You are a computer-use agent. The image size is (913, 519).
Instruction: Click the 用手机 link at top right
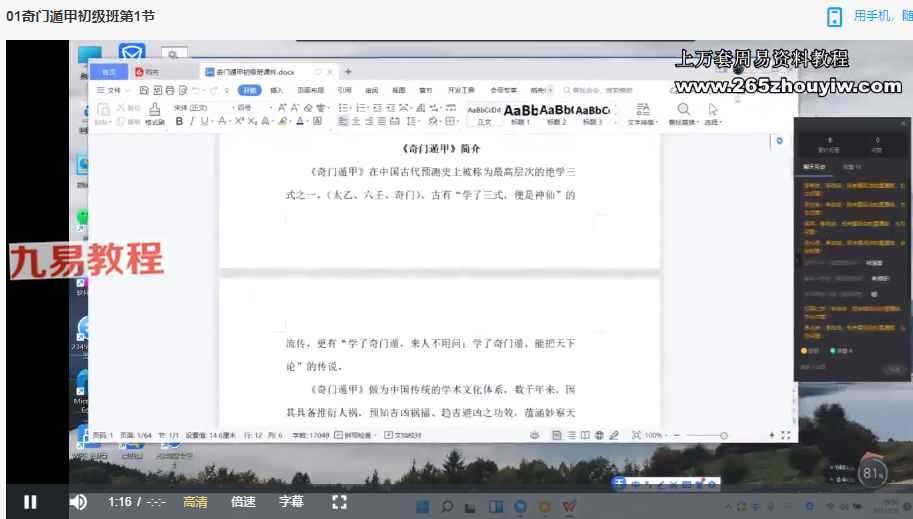click(x=880, y=16)
